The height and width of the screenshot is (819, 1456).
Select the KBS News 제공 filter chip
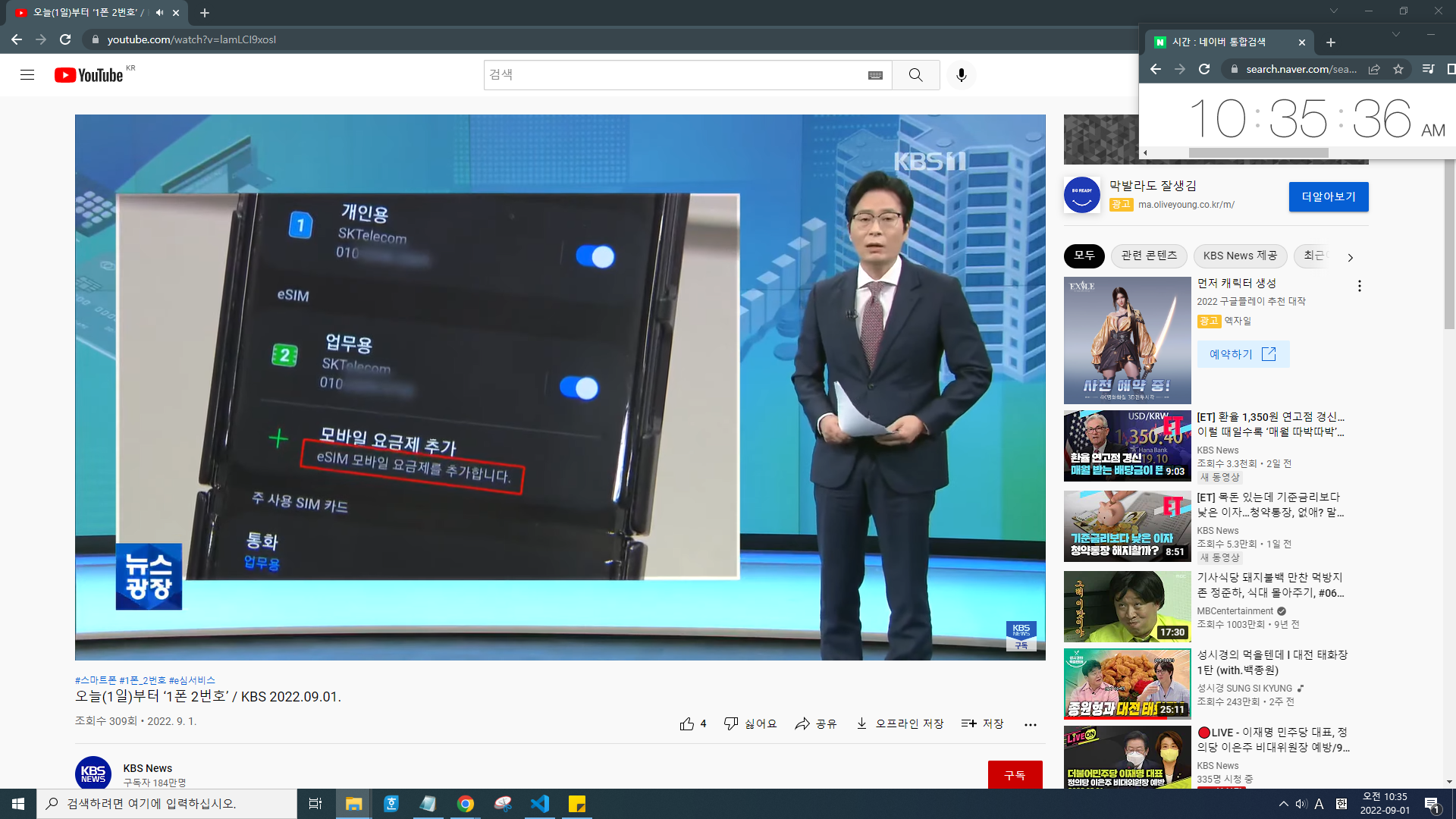1239,256
